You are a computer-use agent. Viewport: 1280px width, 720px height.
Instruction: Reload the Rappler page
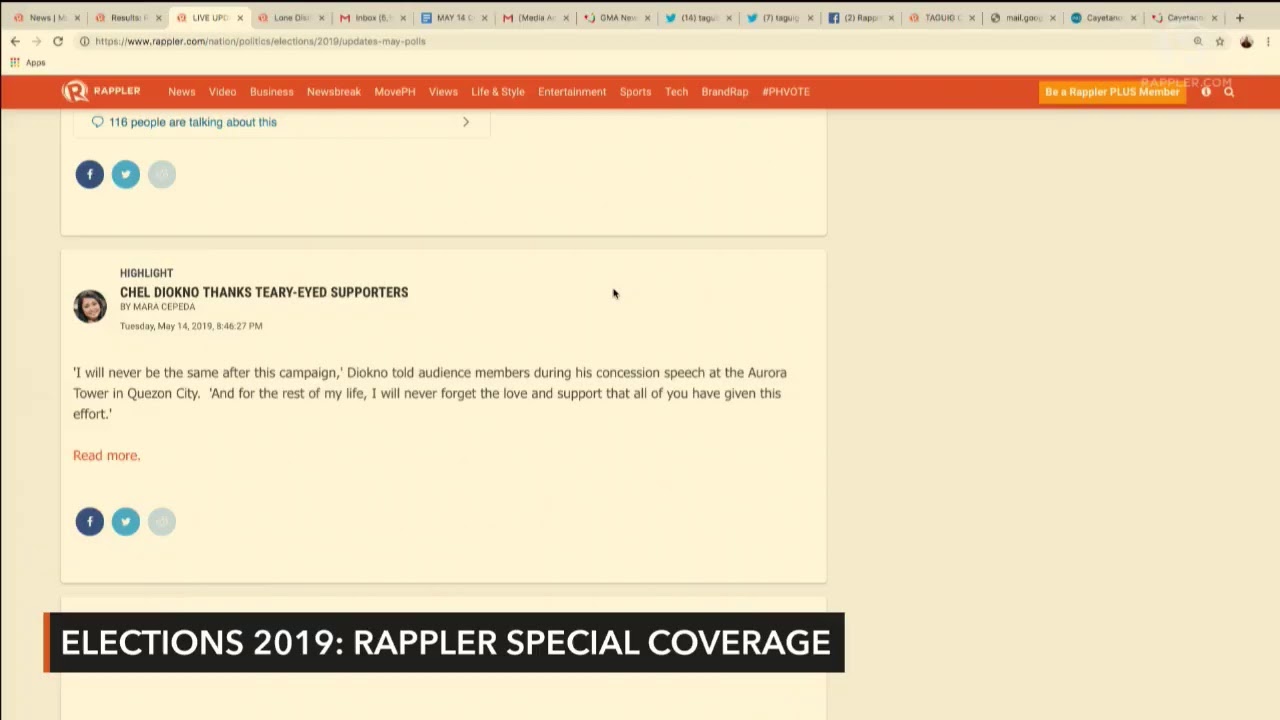[x=58, y=41]
